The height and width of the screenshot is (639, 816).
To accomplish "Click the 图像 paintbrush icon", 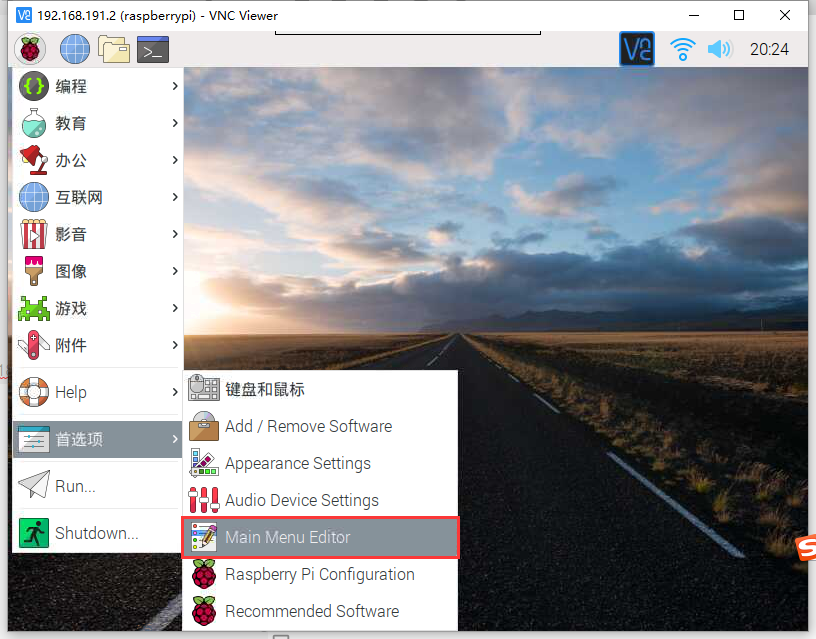I will [x=34, y=271].
